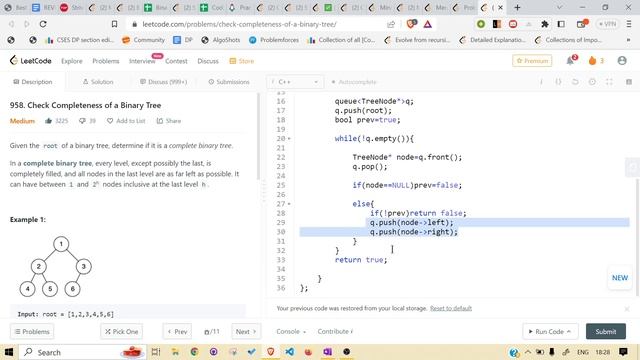Click the browser address bar
This screenshot has height=360, width=640.
click(x=257, y=24)
